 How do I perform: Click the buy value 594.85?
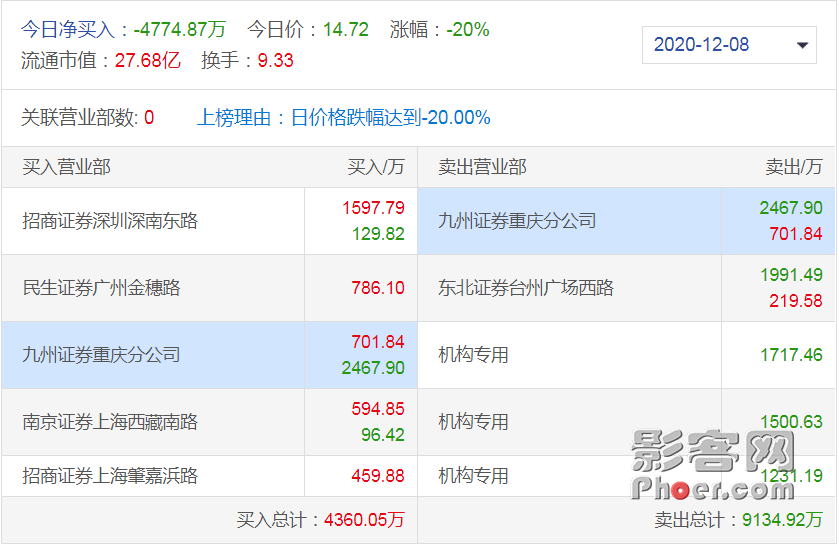point(378,409)
